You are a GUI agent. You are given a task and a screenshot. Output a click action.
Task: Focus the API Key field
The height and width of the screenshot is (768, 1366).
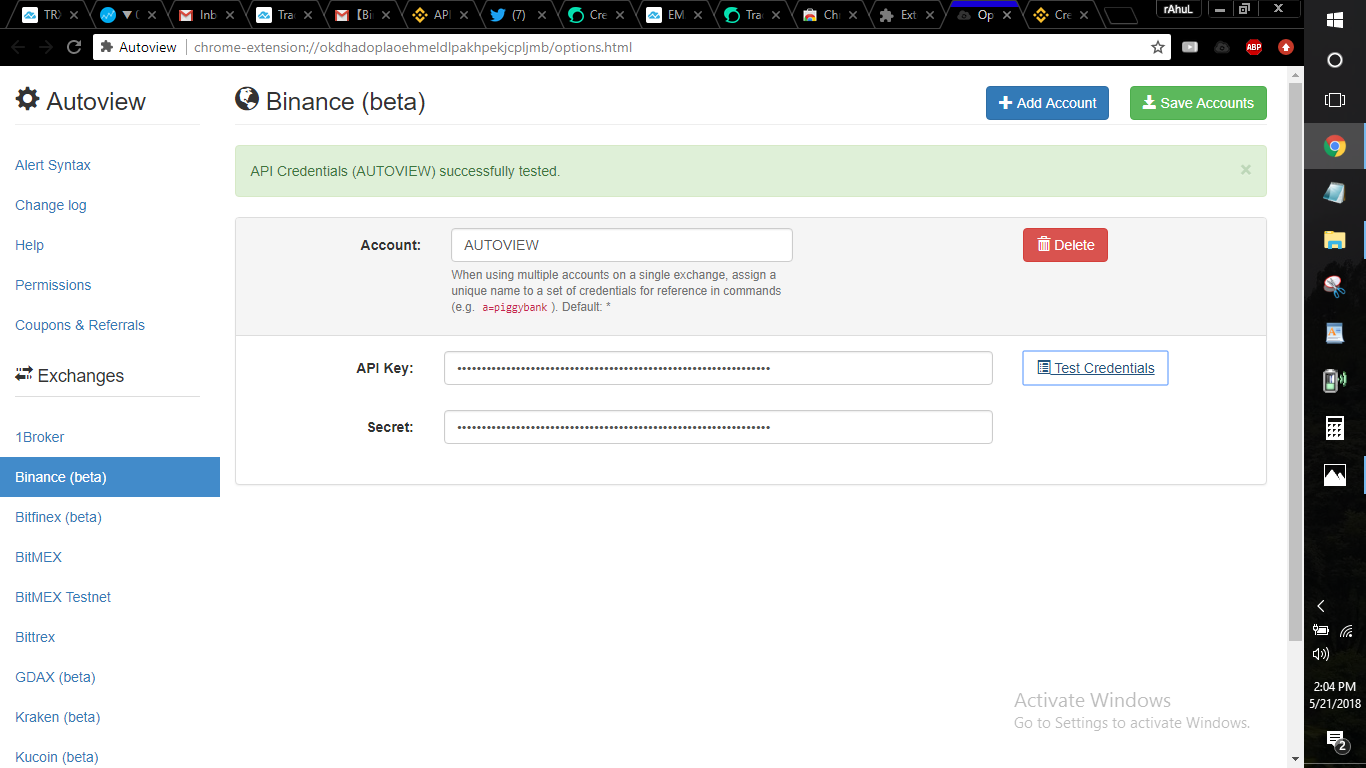[x=718, y=368]
